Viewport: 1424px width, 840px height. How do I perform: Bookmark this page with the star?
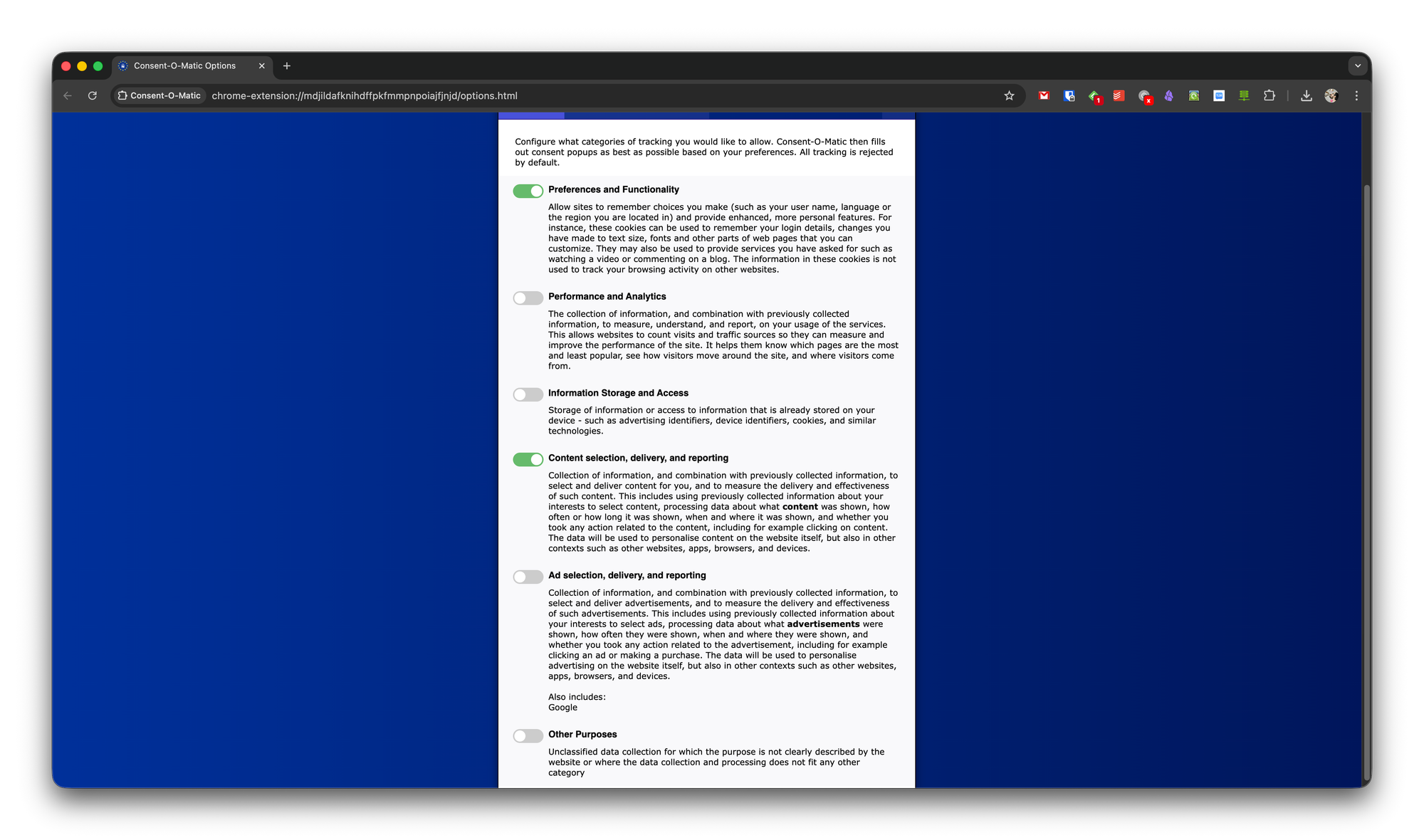pyautogui.click(x=1009, y=95)
